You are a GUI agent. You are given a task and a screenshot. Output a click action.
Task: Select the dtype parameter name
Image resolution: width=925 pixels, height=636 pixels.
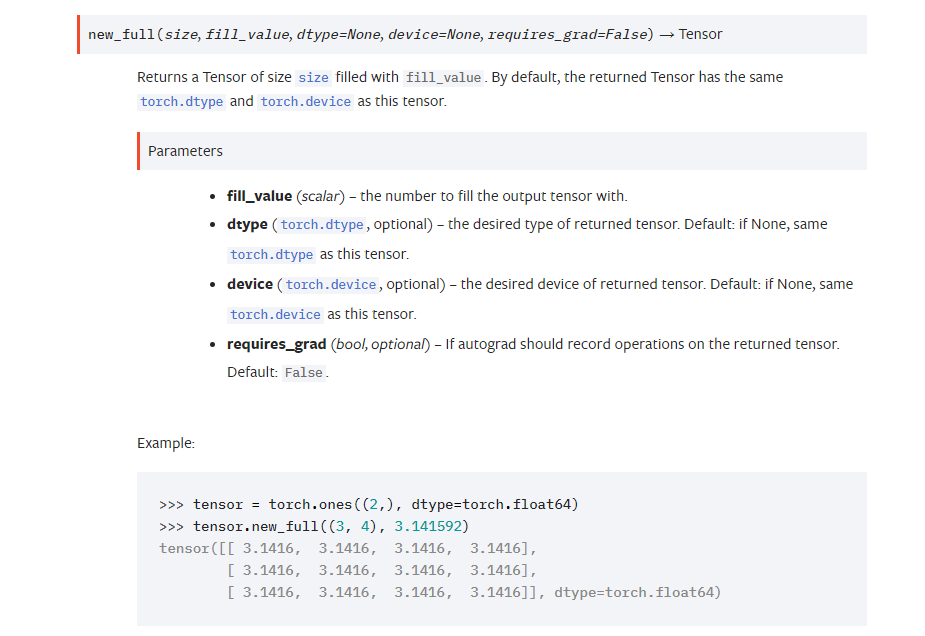click(x=247, y=225)
